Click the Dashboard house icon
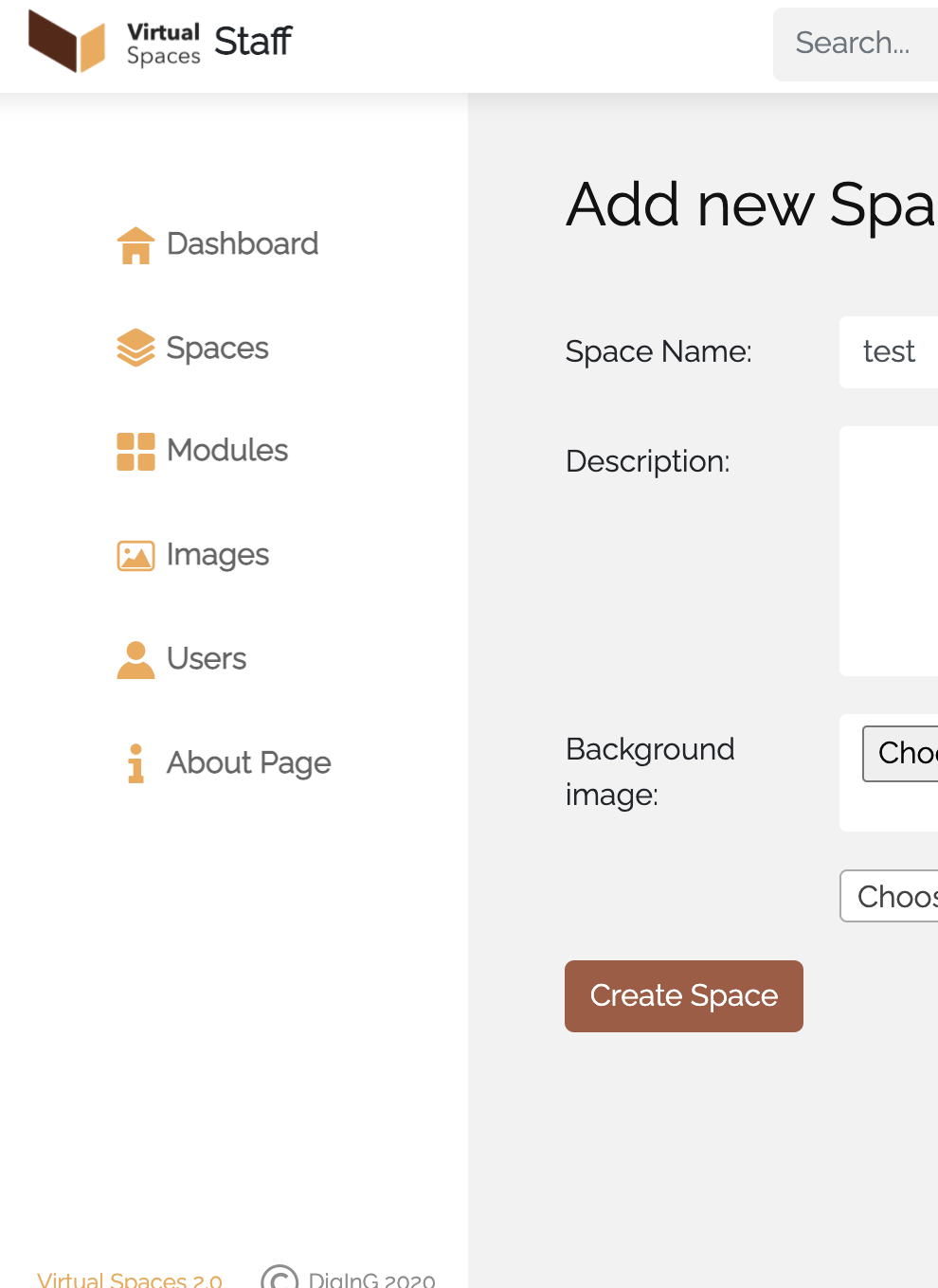The image size is (938, 1288). [x=135, y=245]
